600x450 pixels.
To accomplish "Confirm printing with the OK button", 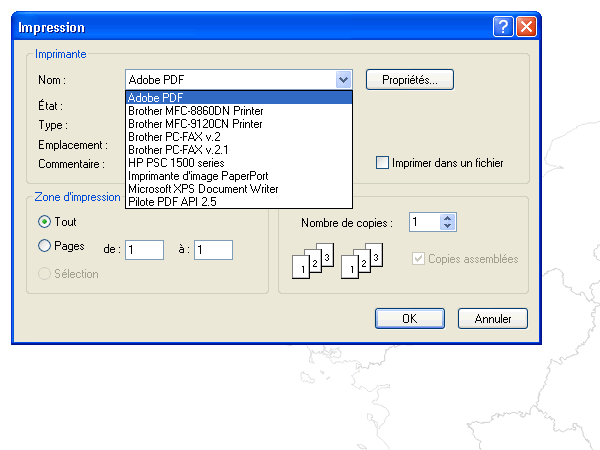I will click(x=410, y=318).
